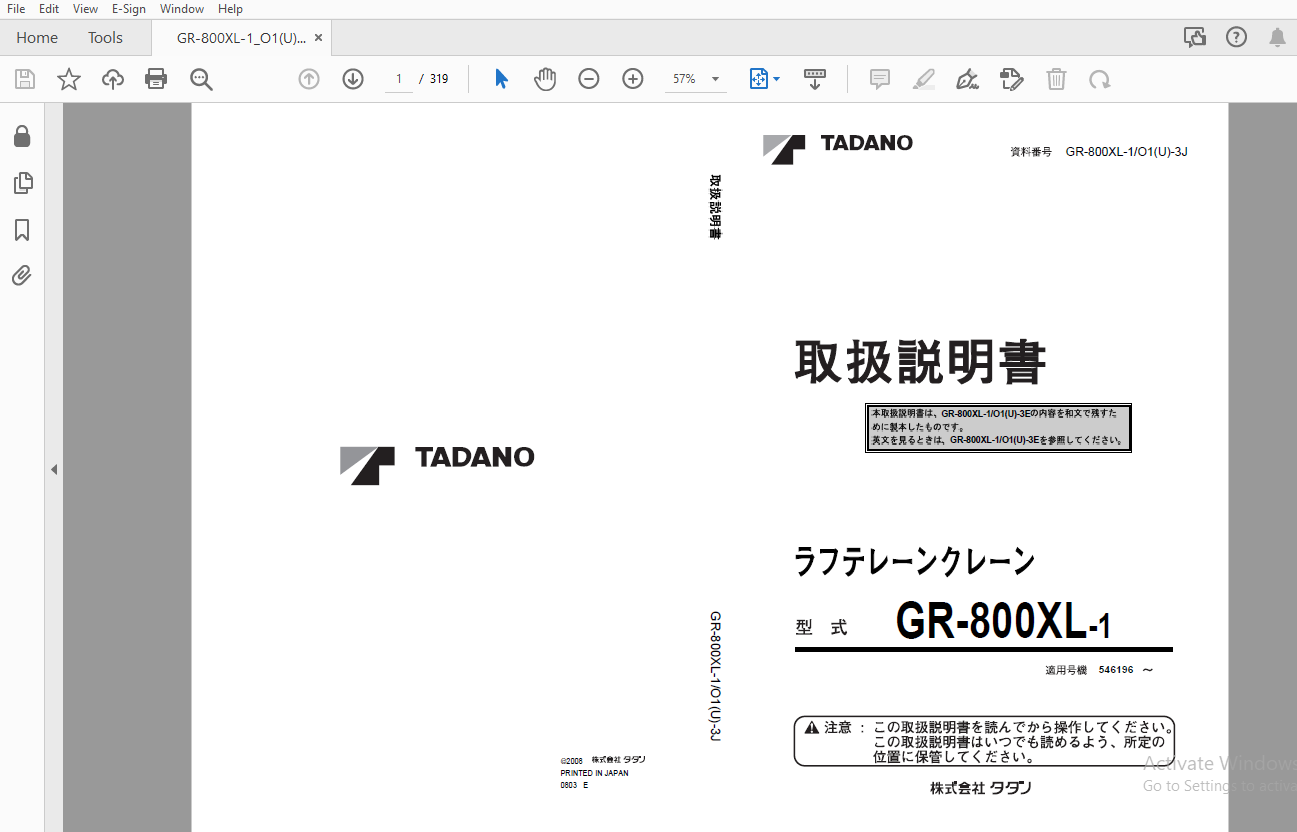Click the 取扱説明書 title text

click(x=920, y=362)
